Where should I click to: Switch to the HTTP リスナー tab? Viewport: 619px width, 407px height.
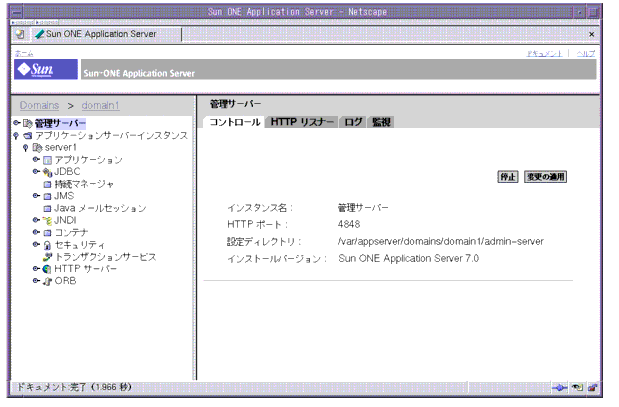pyautogui.click(x=302, y=122)
